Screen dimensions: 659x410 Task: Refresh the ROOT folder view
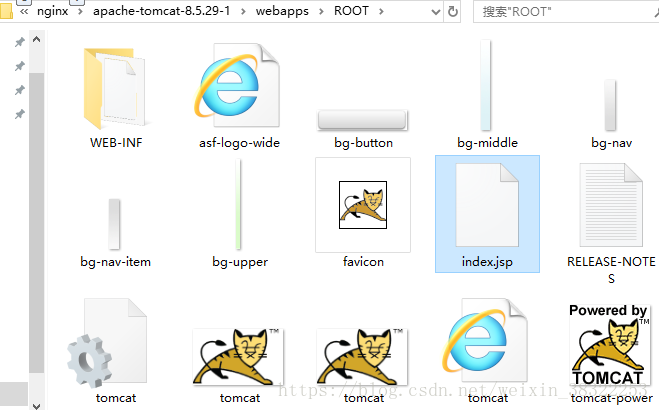coord(453,12)
